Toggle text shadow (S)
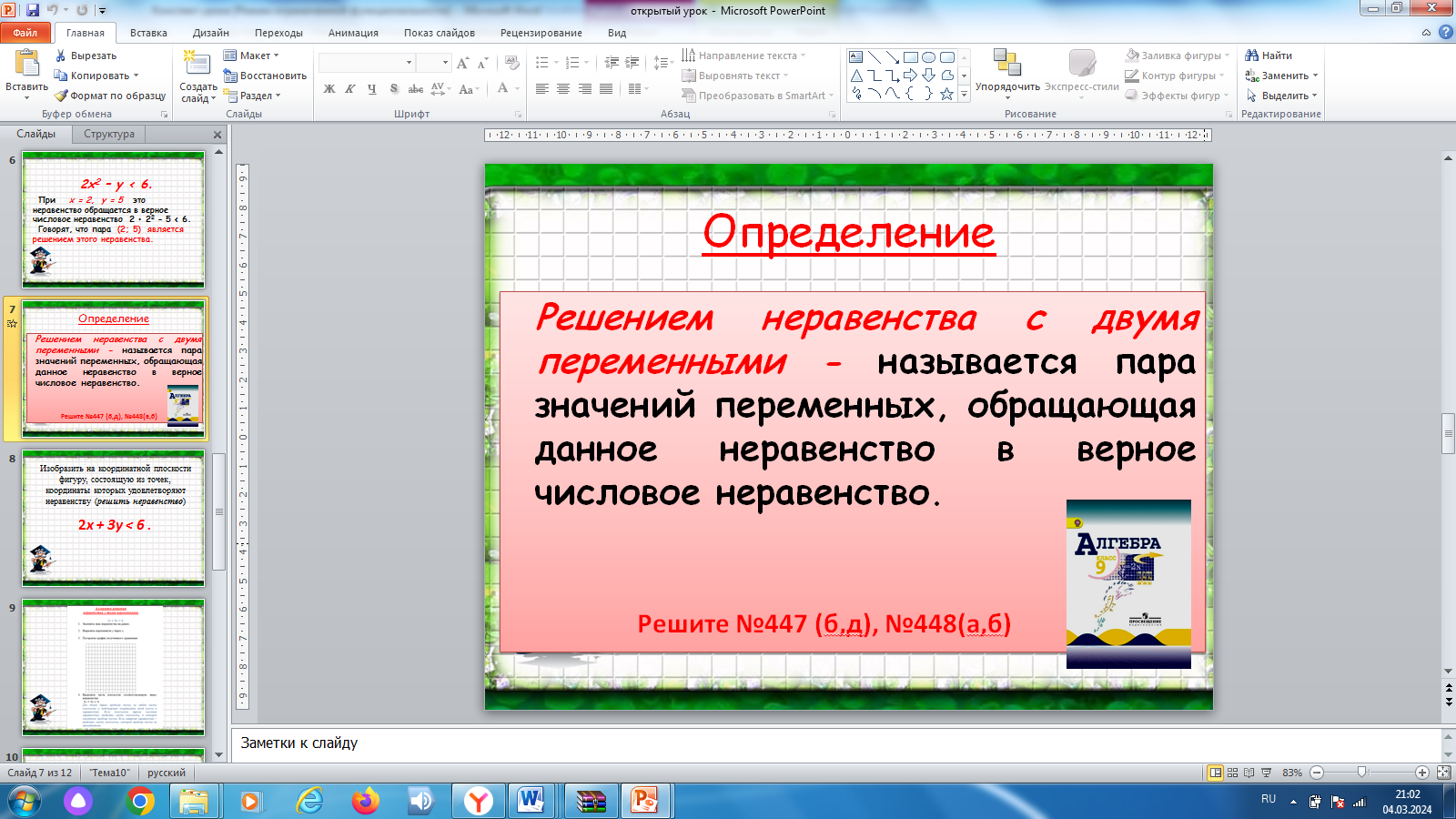This screenshot has height=819, width=1456. tap(394, 88)
